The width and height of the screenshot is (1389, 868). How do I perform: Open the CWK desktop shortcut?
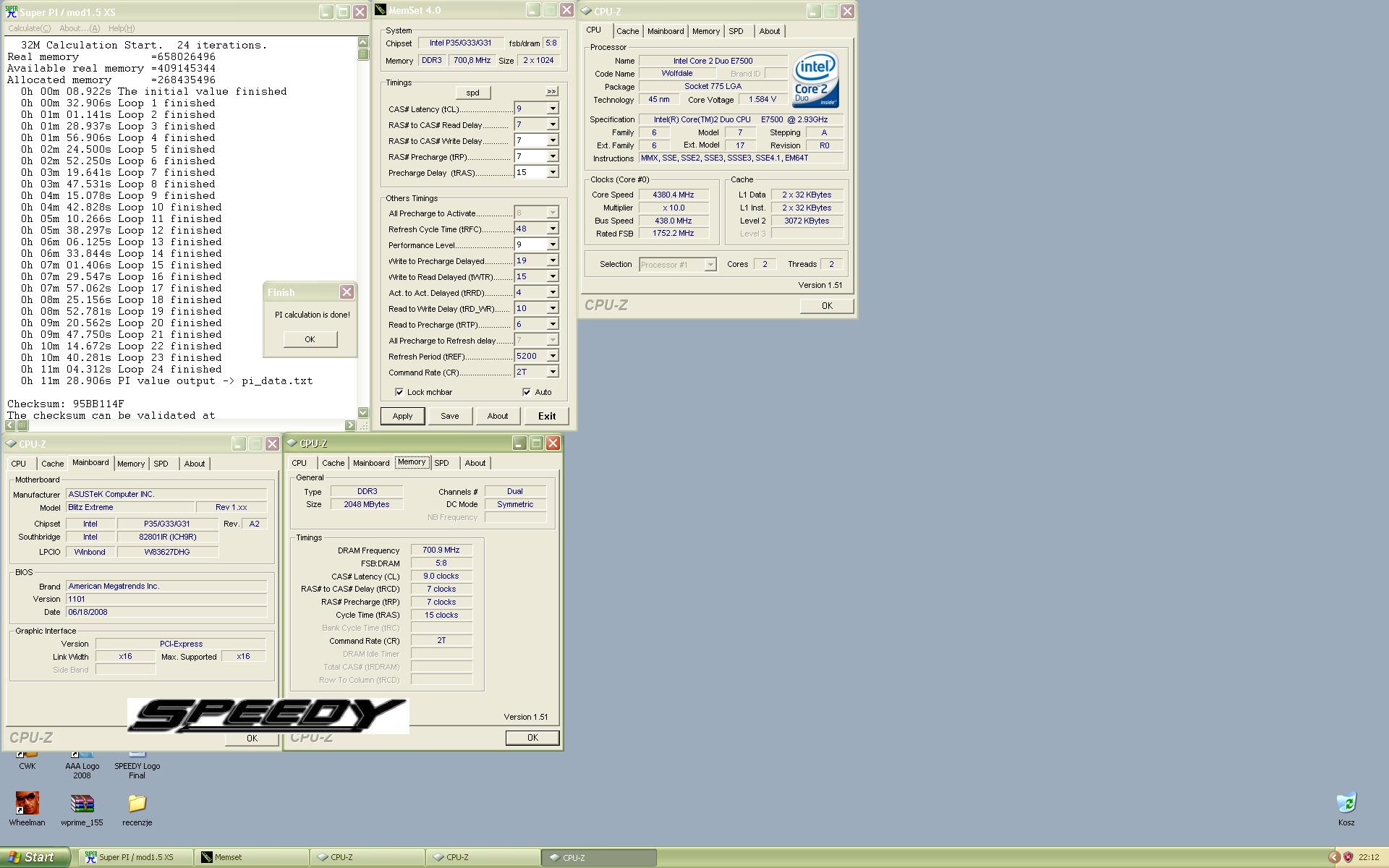pyautogui.click(x=27, y=759)
